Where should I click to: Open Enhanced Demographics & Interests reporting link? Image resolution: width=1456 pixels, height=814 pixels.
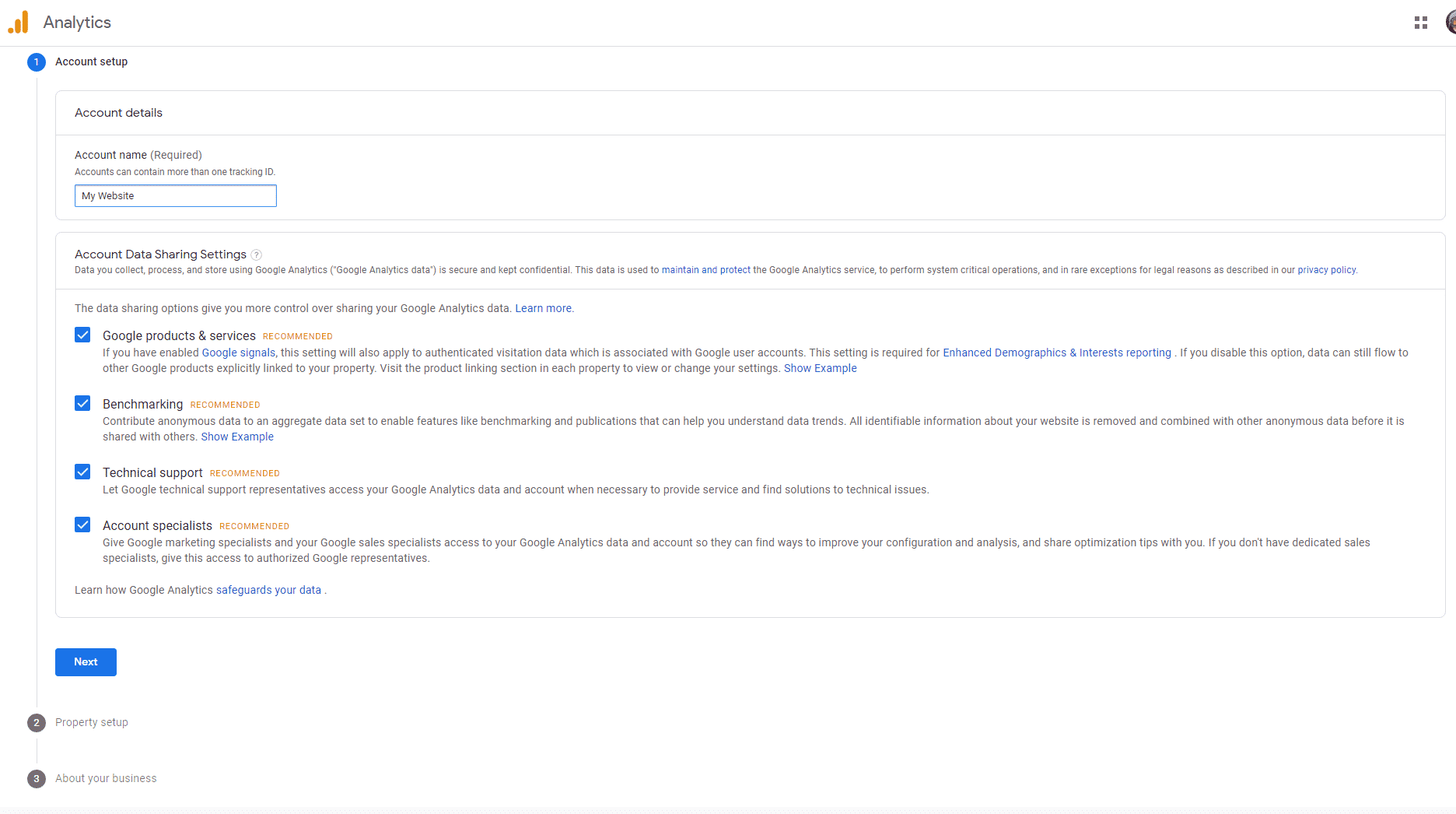(1057, 353)
